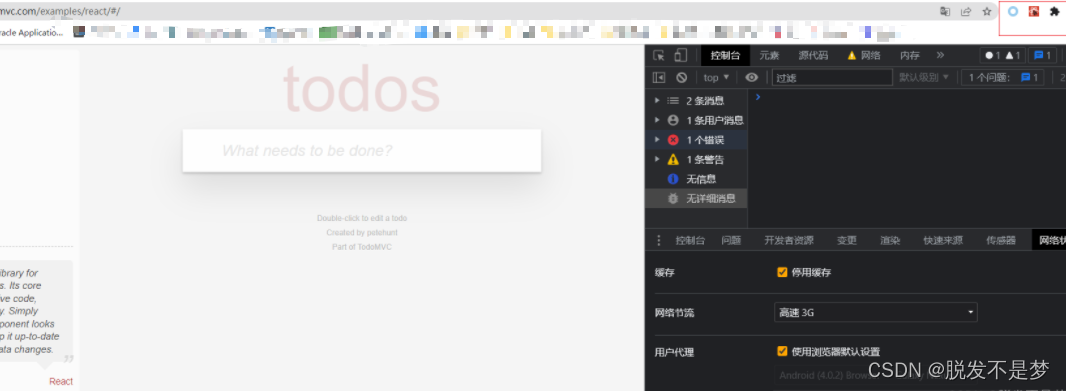This screenshot has height=391, width=1066.
Task: Click the red error icon in sidebar
Action: 673,140
